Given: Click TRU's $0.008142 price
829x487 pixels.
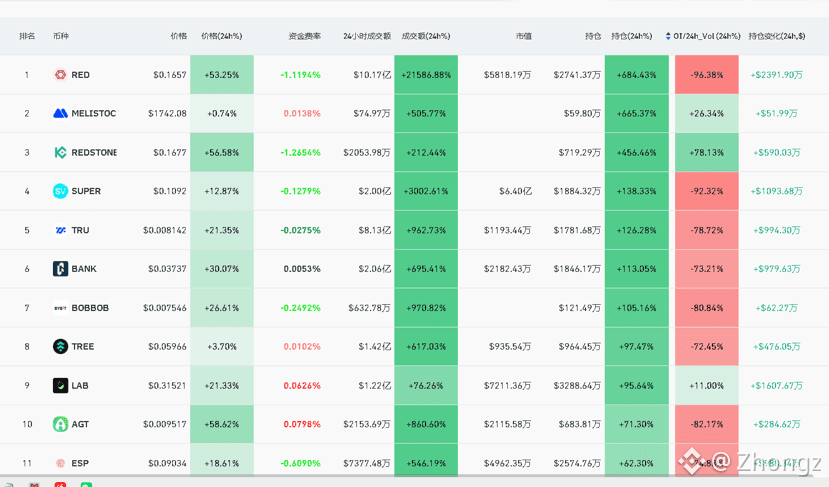Looking at the screenshot, I should tap(164, 230).
